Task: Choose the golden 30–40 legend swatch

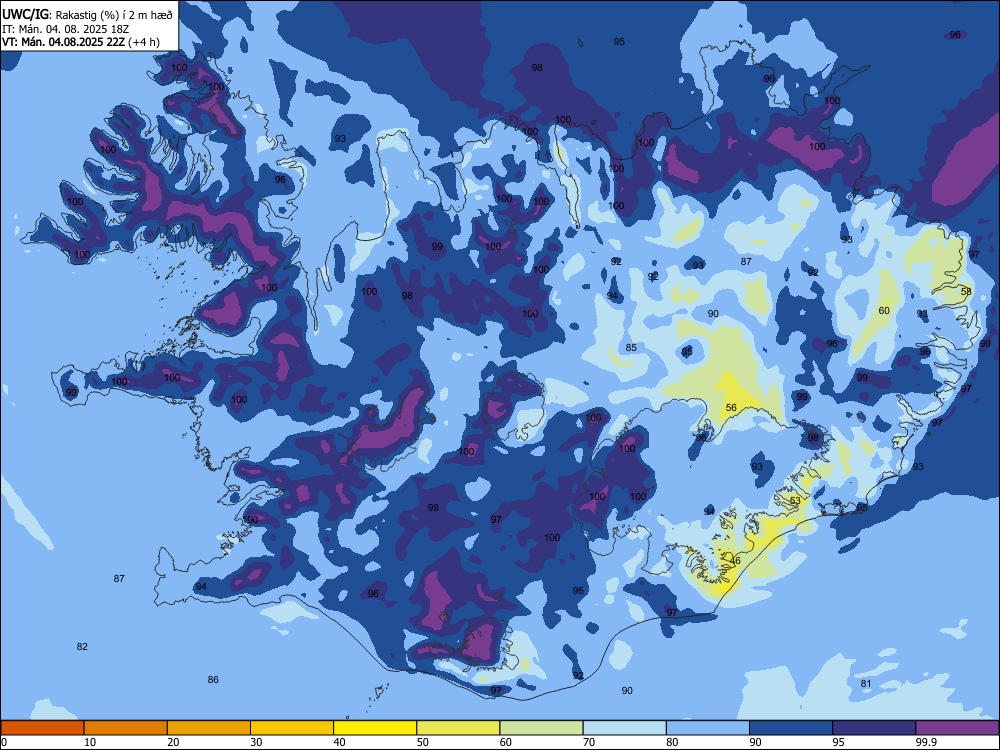Action: 292,728
